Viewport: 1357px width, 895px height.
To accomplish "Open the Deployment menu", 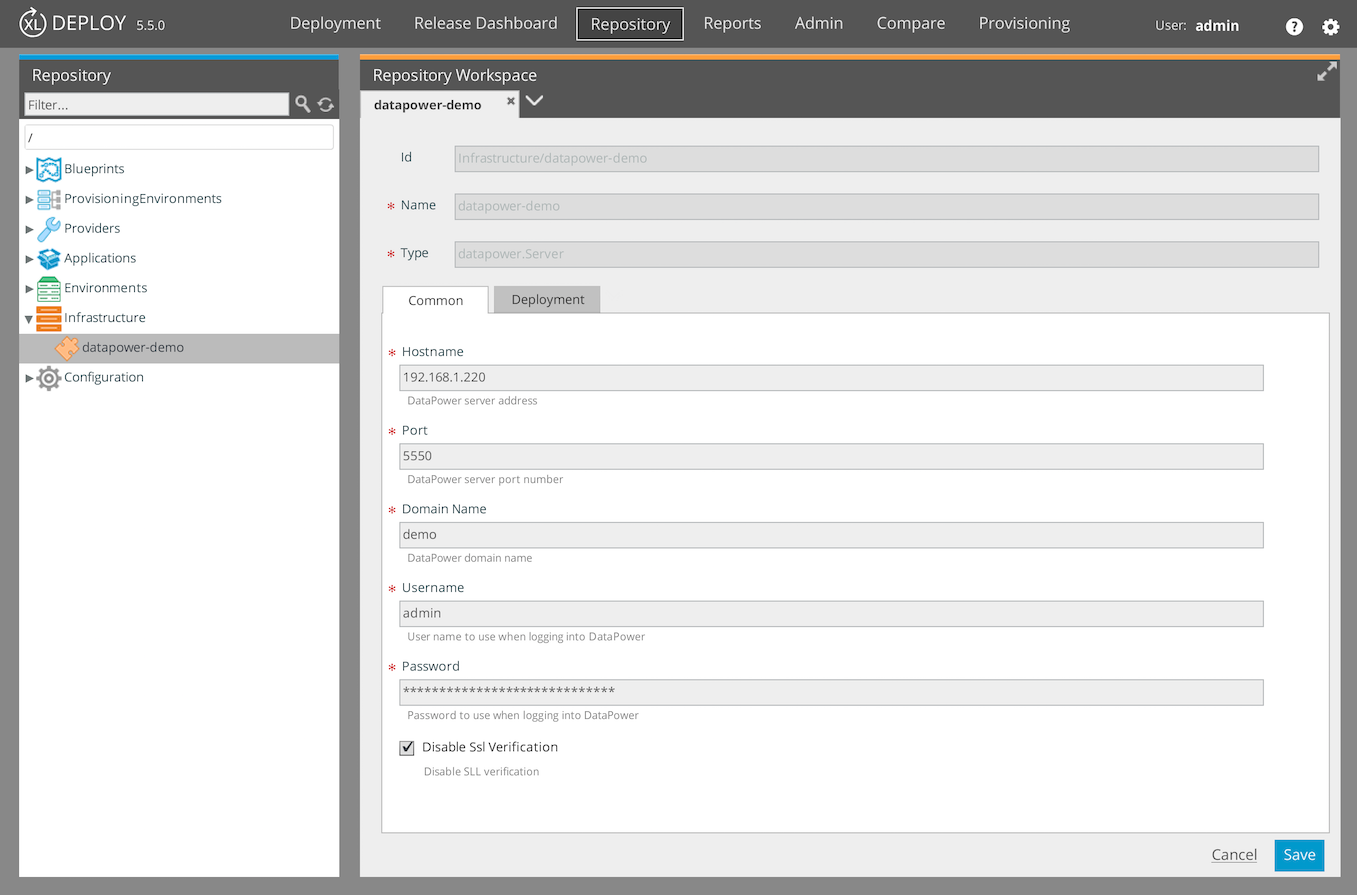I will coord(335,23).
